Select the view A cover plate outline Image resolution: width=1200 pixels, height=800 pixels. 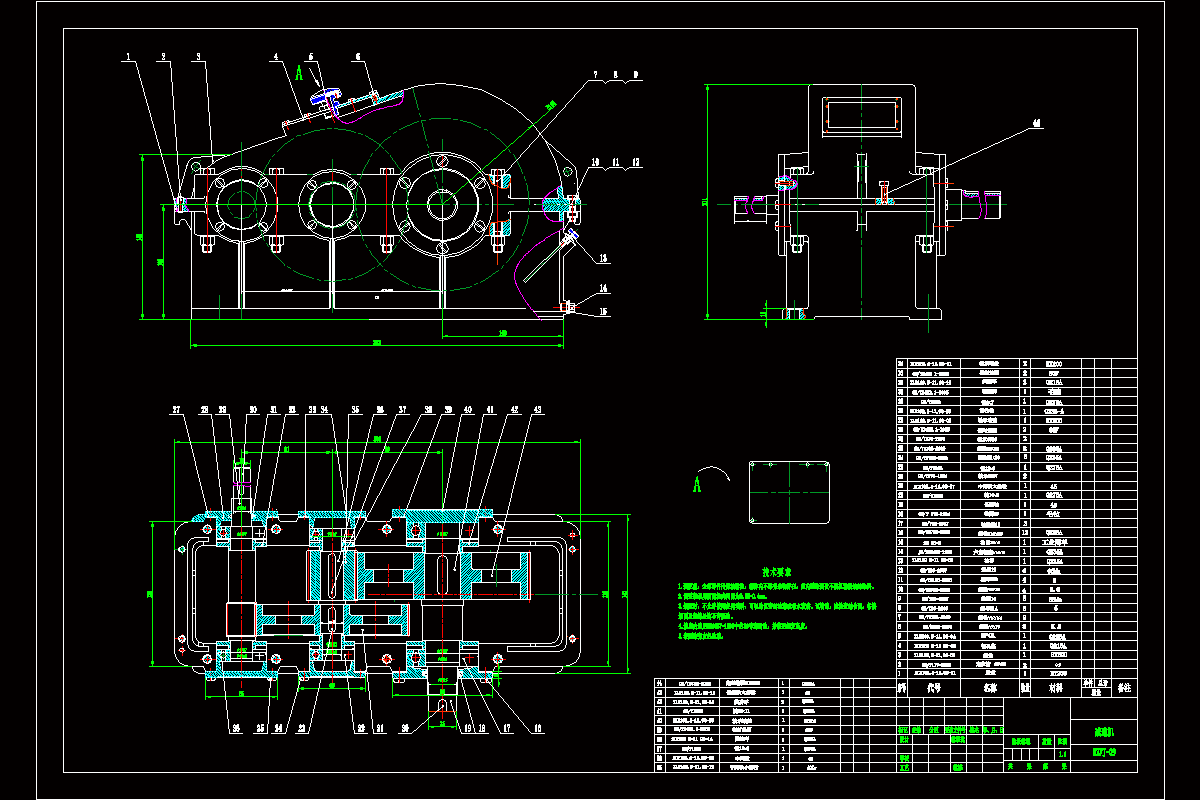[789, 492]
